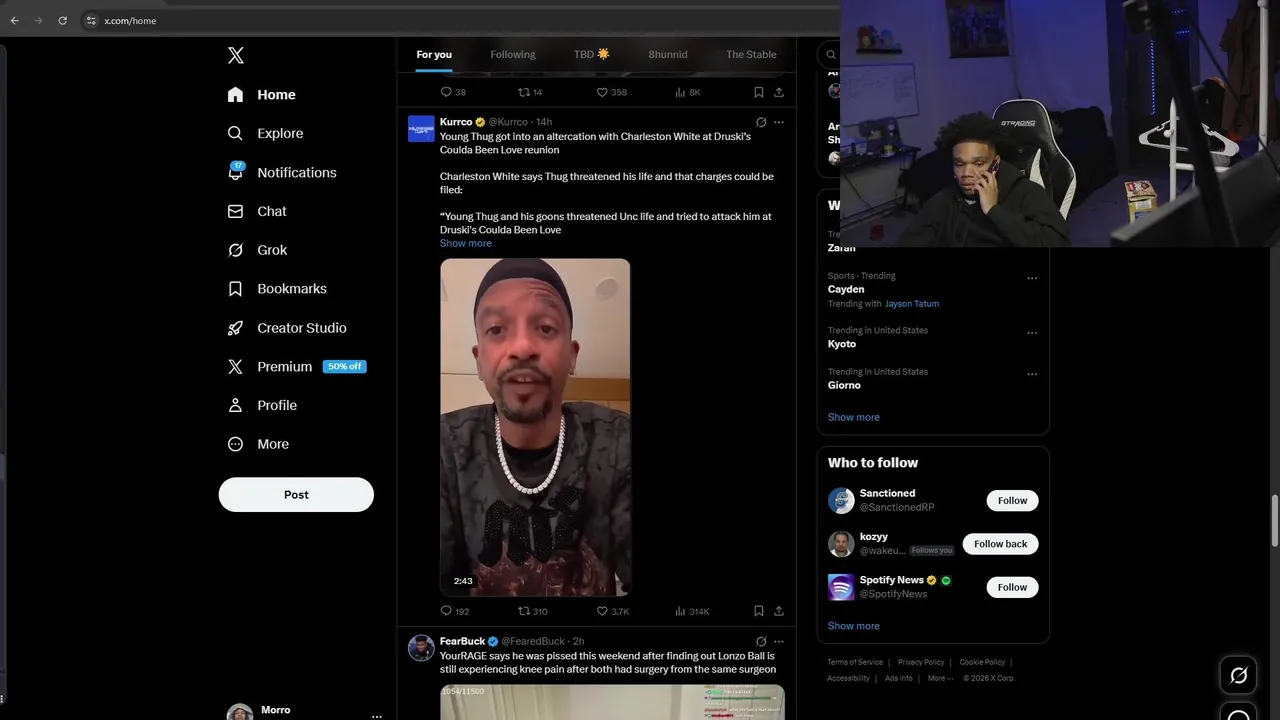Share the Kurrco post
The image size is (1280, 720).
click(779, 611)
